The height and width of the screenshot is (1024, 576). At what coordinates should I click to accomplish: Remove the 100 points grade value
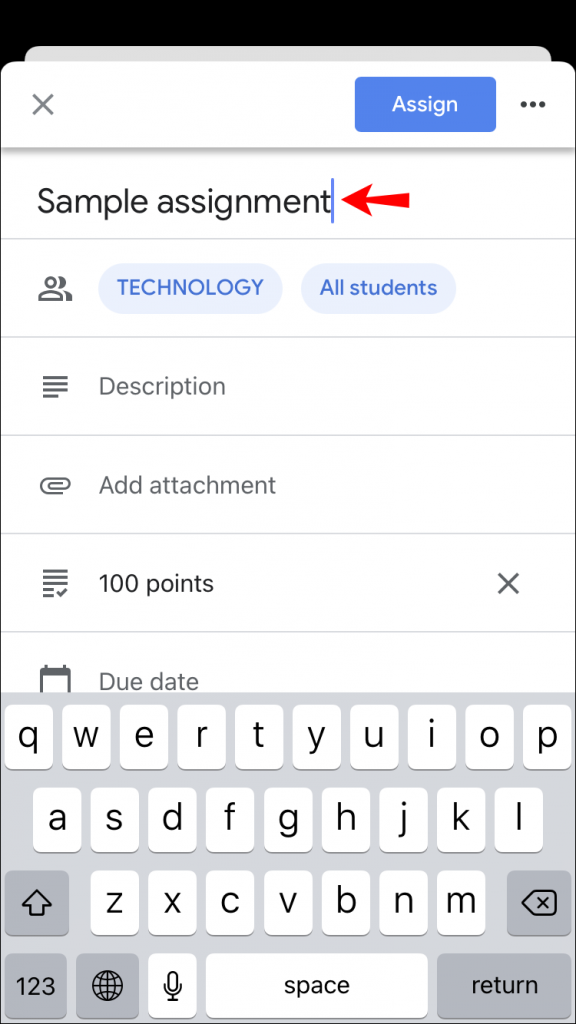(x=508, y=583)
